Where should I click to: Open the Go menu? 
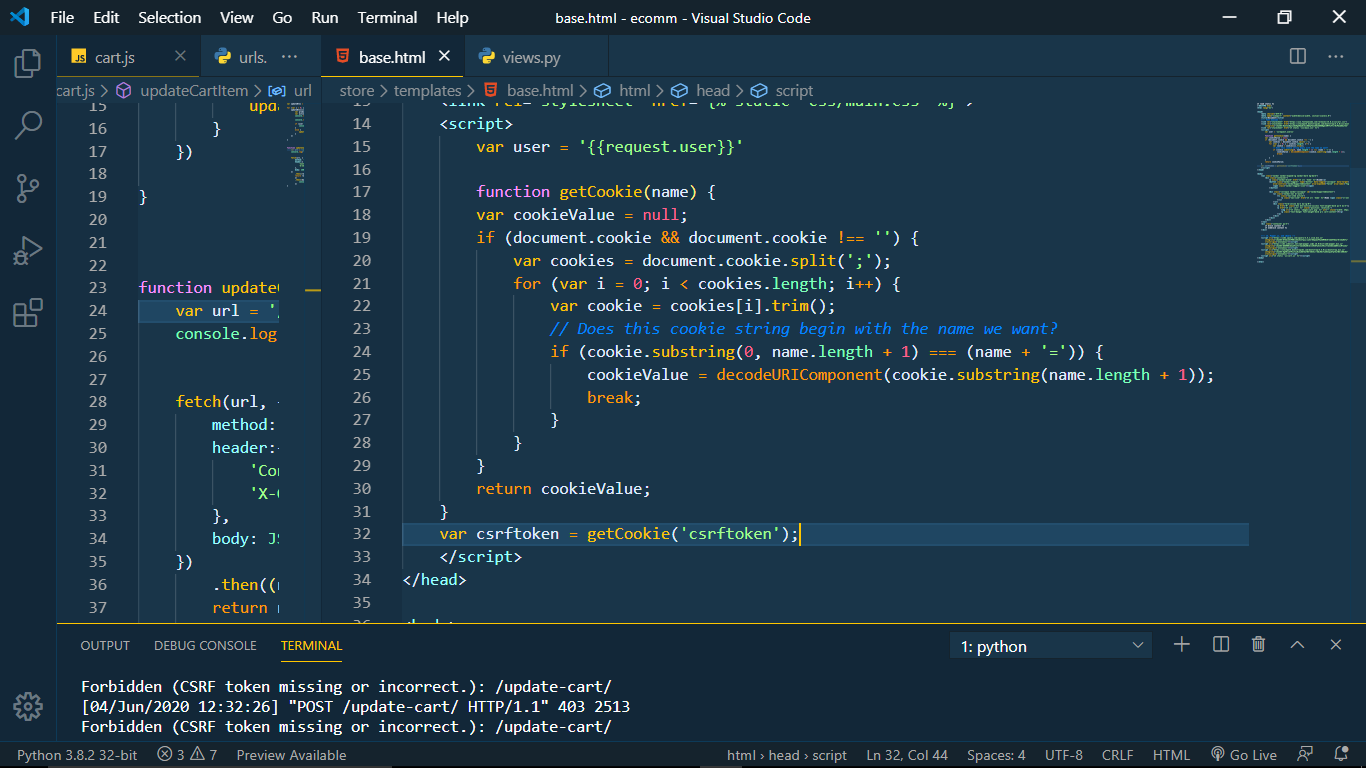pyautogui.click(x=282, y=18)
